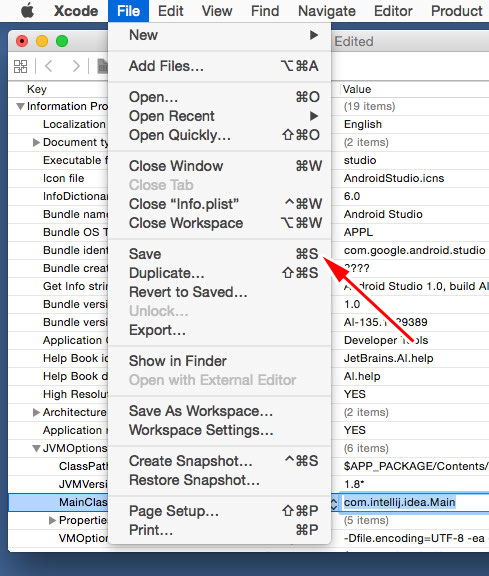The image size is (489, 576).
Task: Choose Show in Finder menu item
Action: coord(220,361)
